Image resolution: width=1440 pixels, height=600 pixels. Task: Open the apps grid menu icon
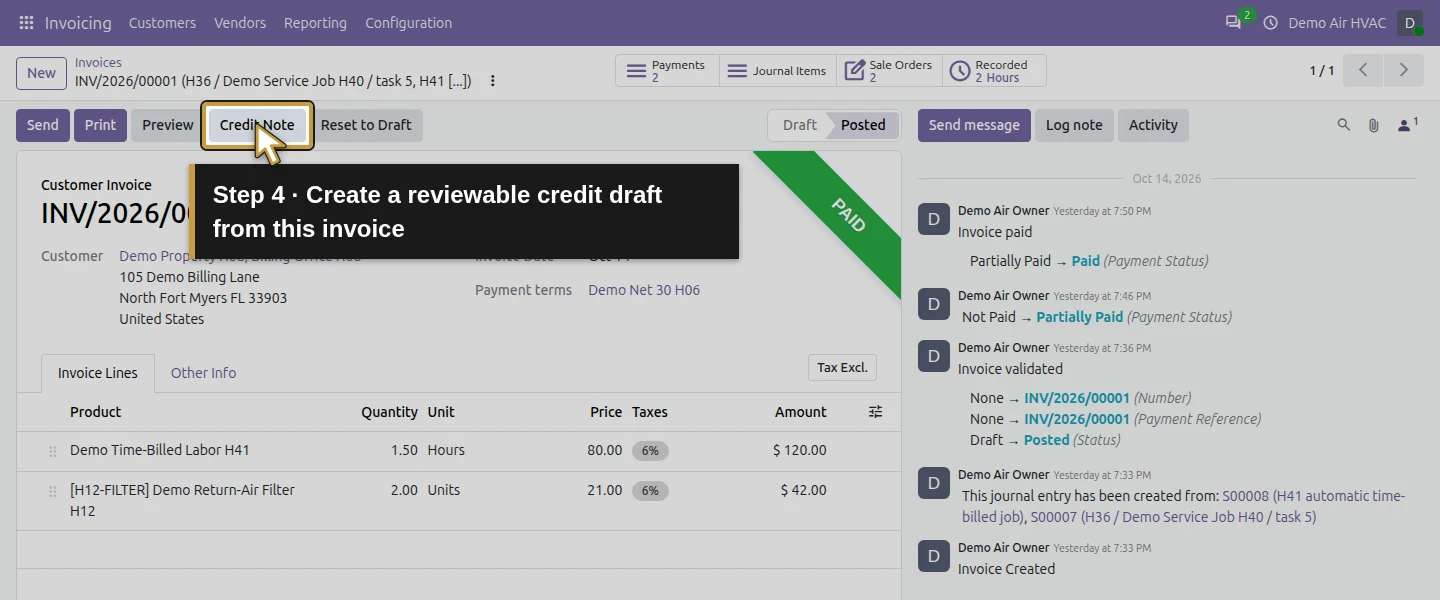tap(26, 22)
